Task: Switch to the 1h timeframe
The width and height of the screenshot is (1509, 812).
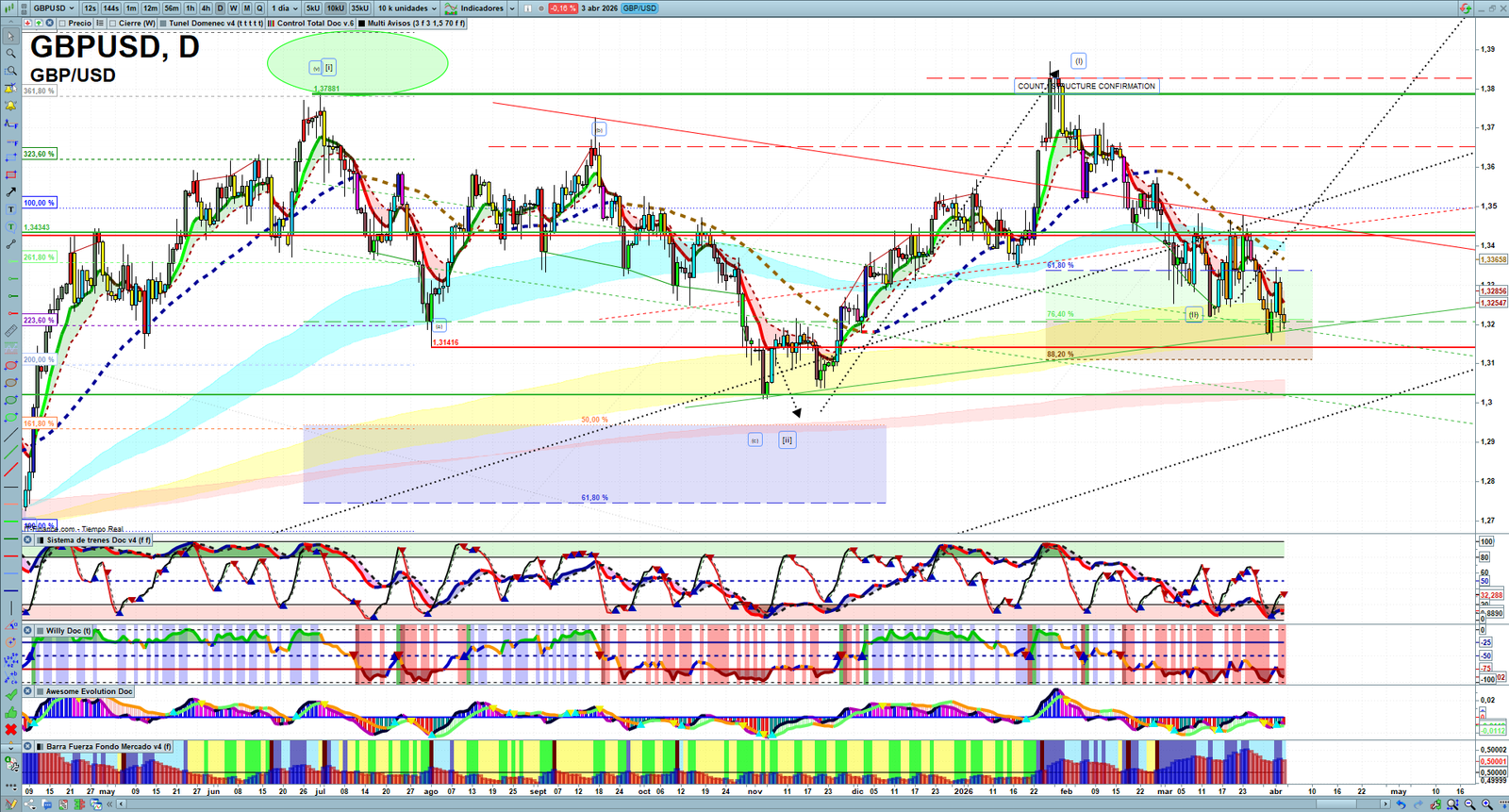Action: (x=191, y=8)
